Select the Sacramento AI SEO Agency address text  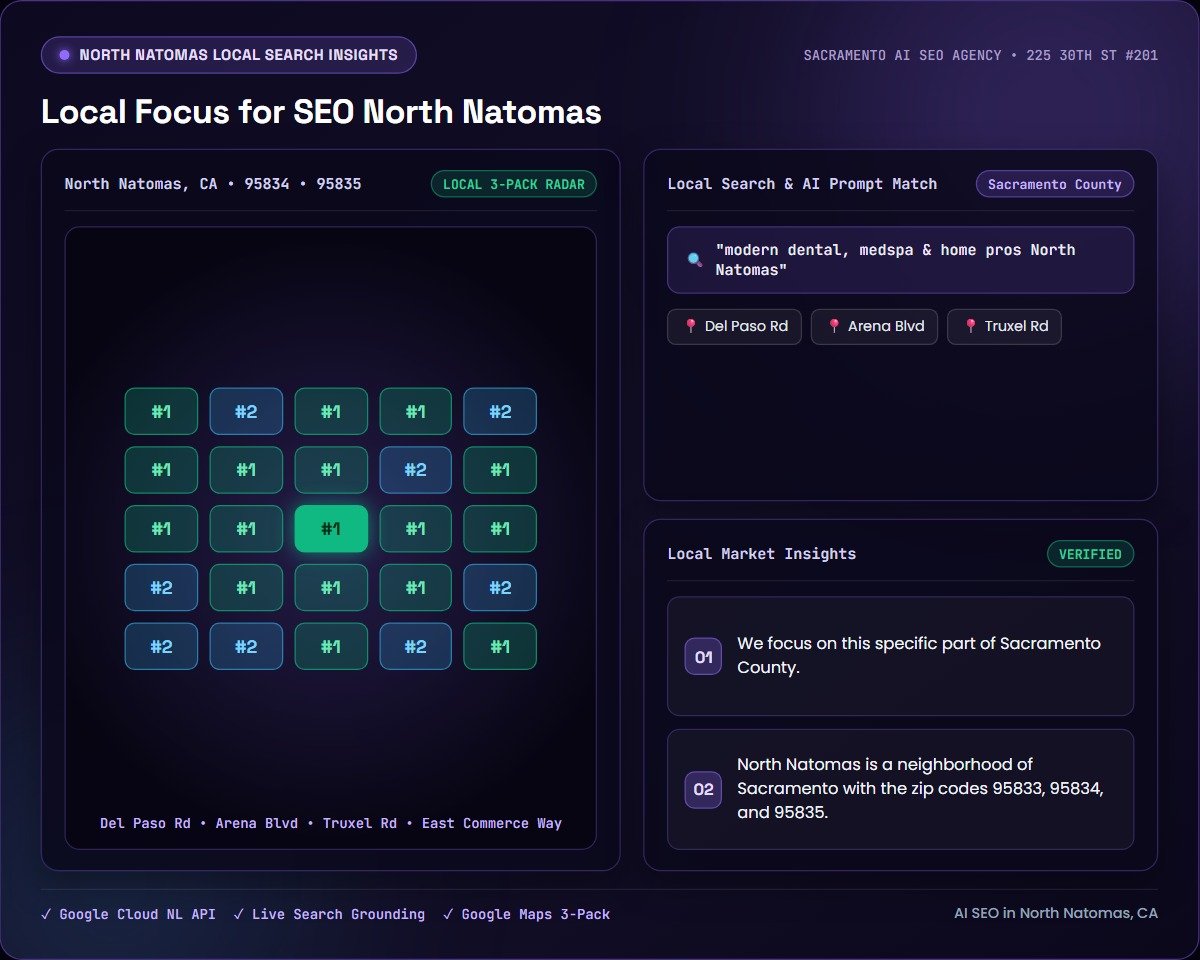[981, 55]
